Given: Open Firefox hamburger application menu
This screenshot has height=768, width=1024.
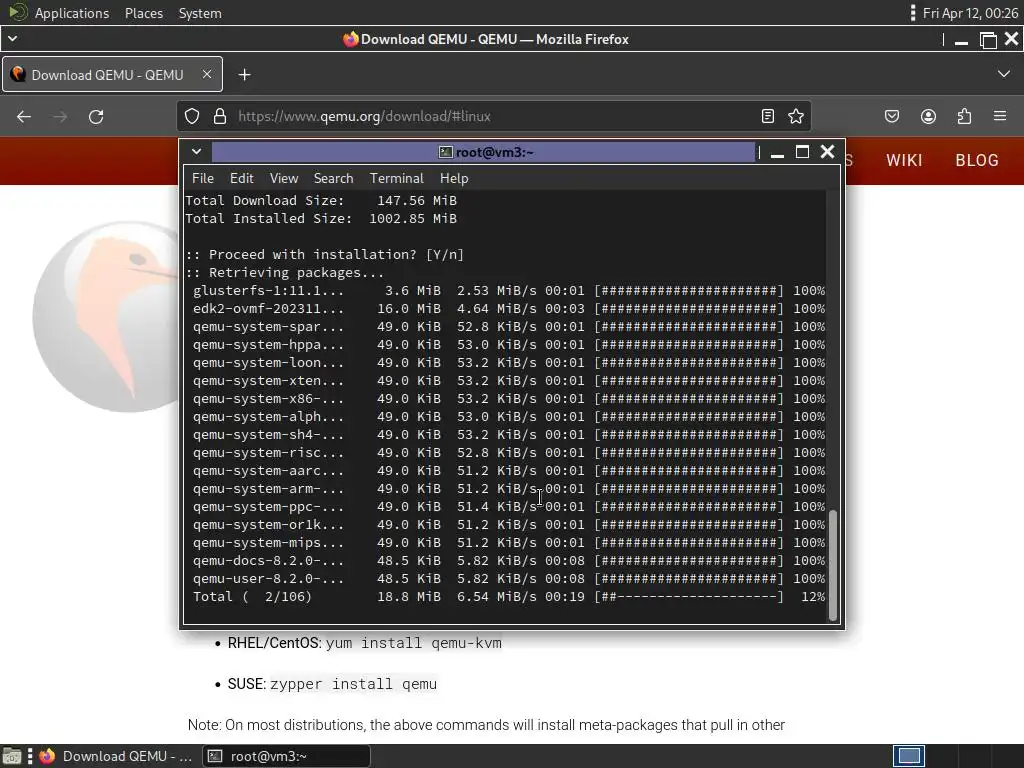Looking at the screenshot, I should click(x=1000, y=116).
